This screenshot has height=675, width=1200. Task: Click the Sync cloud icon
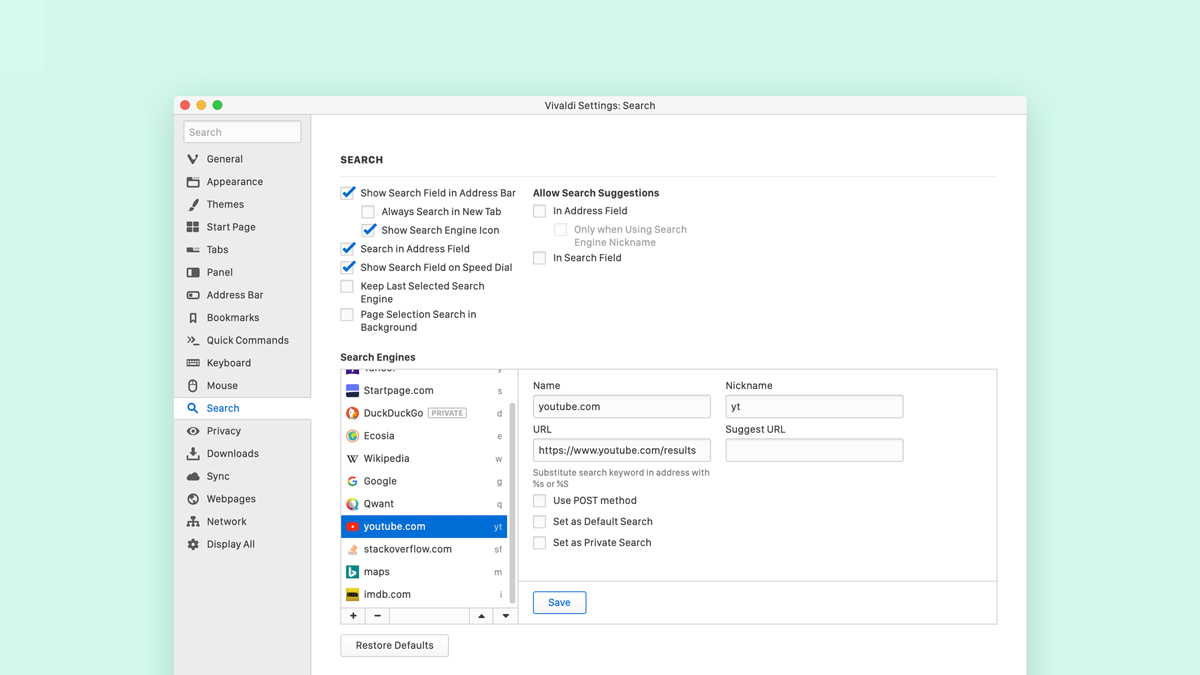pyautogui.click(x=193, y=476)
